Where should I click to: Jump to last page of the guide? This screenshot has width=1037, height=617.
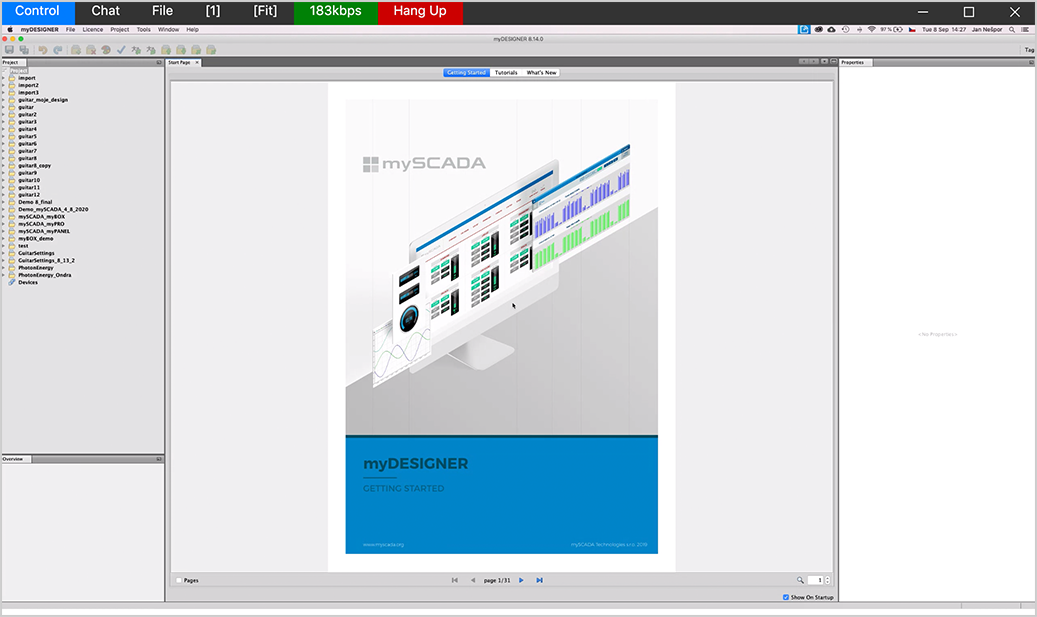540,580
